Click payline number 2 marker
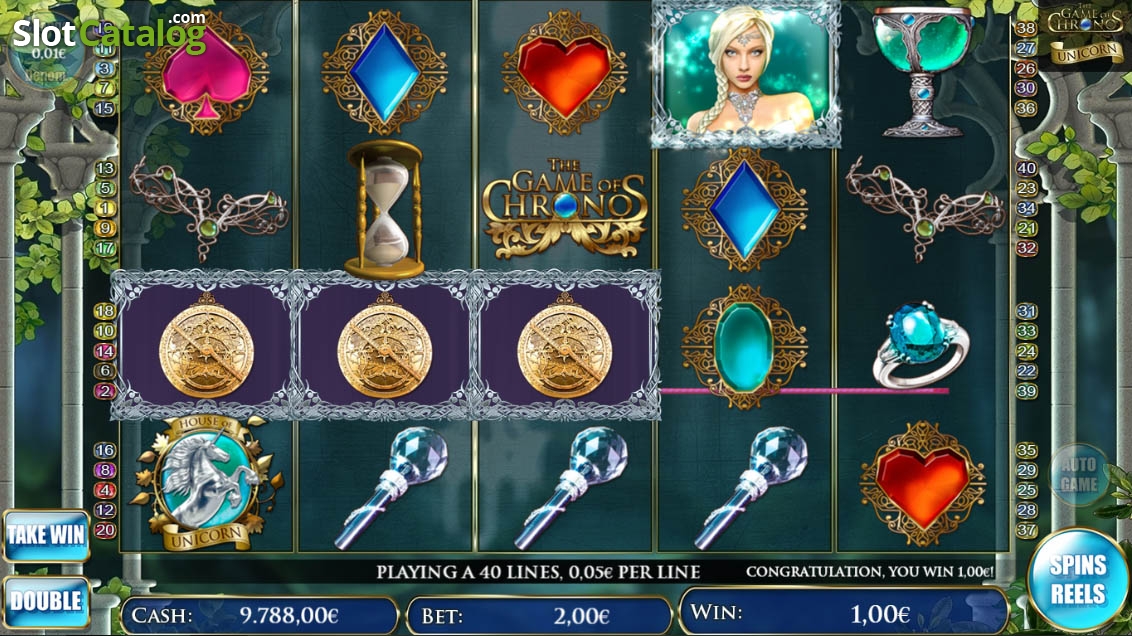This screenshot has height=636, width=1132. 105,391
